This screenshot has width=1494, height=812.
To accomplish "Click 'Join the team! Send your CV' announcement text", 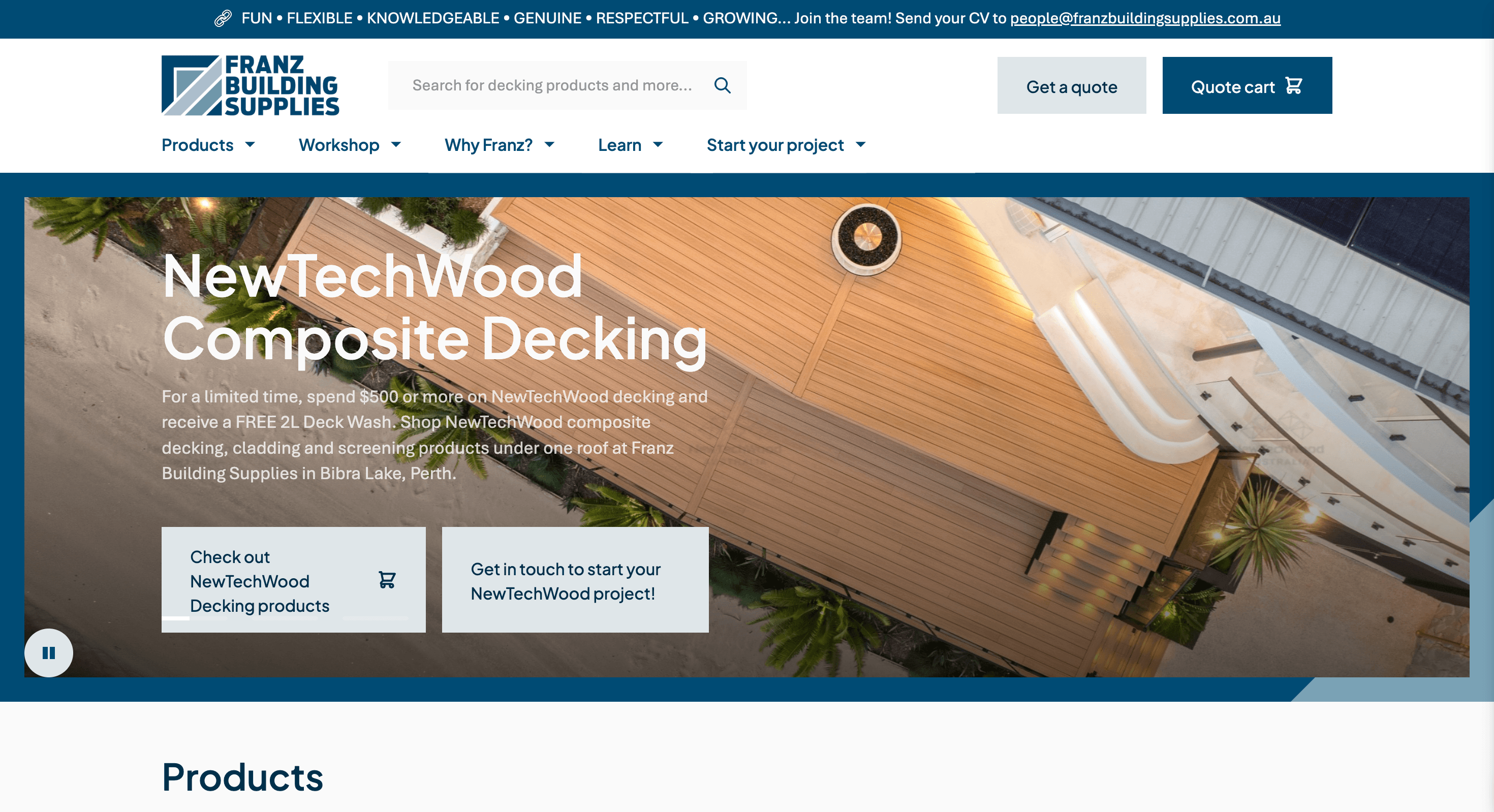I will tap(900, 18).
